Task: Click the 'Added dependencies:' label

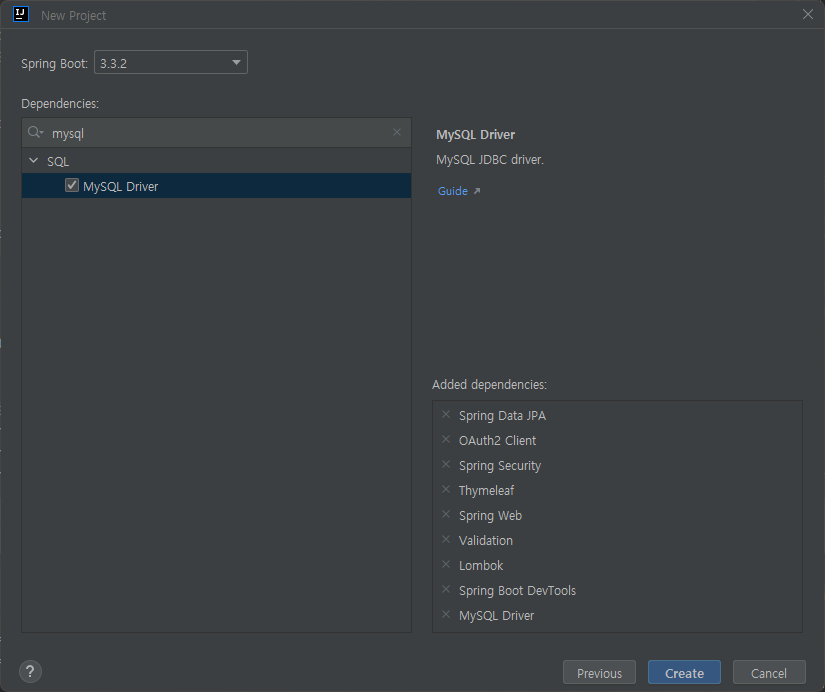Action: click(489, 385)
